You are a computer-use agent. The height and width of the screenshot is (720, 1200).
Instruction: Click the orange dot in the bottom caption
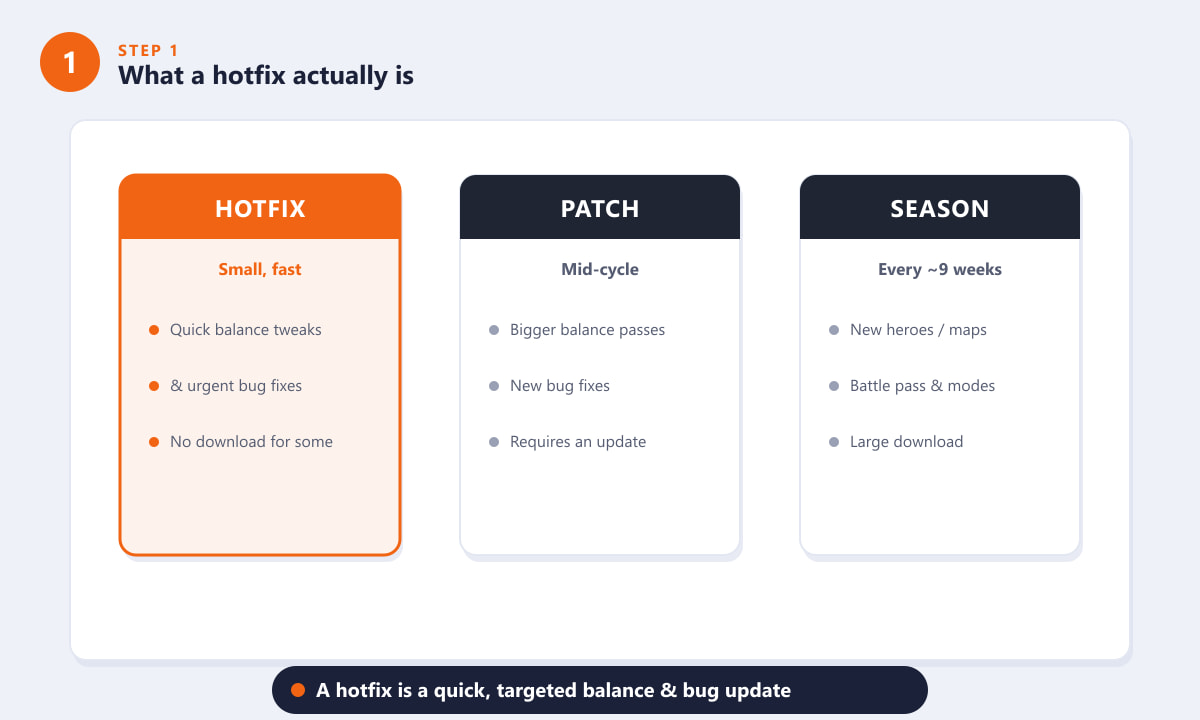click(298, 690)
